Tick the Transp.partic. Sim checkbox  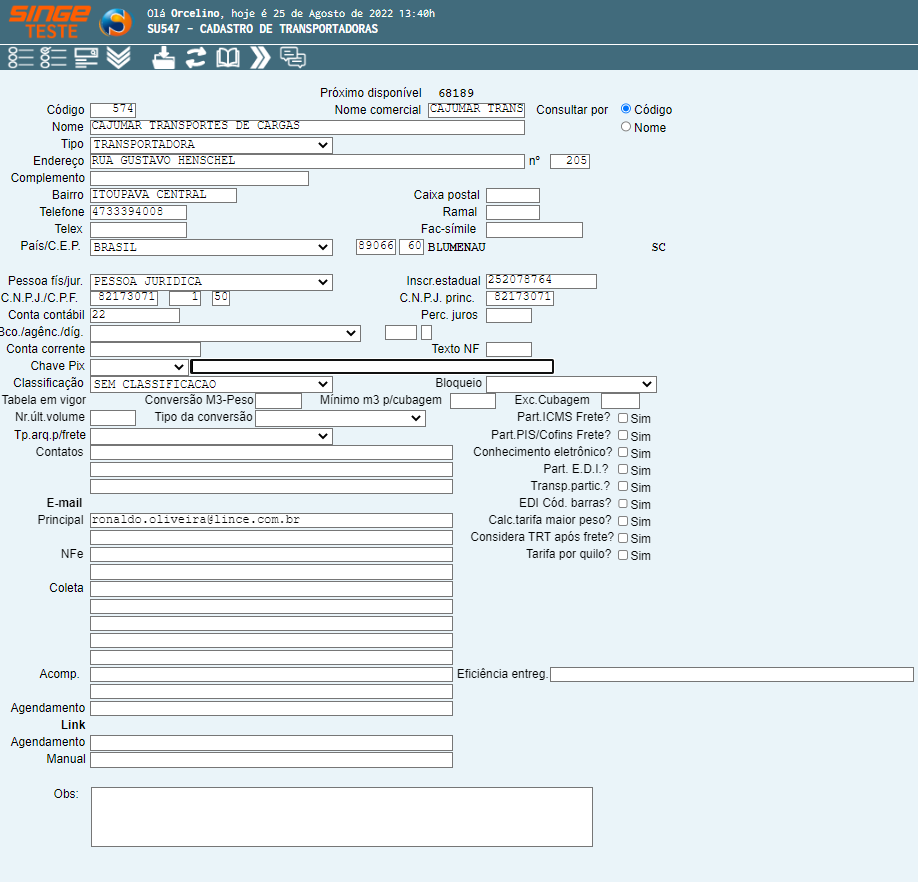[x=623, y=486]
